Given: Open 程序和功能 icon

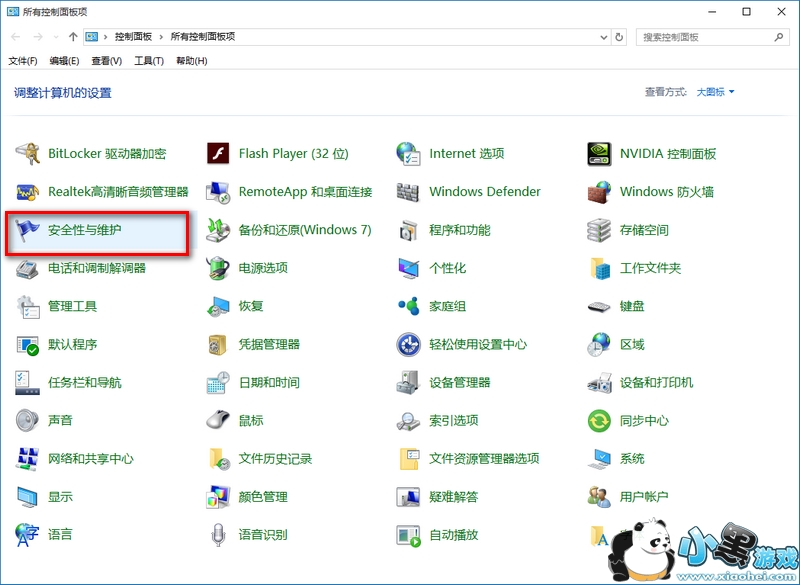Looking at the screenshot, I should (x=408, y=230).
